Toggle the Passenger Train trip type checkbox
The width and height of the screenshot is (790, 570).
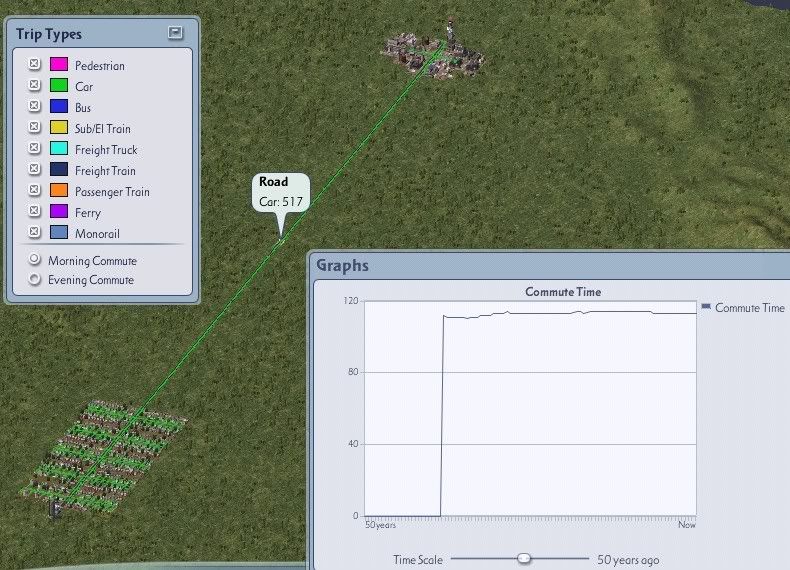(x=34, y=190)
